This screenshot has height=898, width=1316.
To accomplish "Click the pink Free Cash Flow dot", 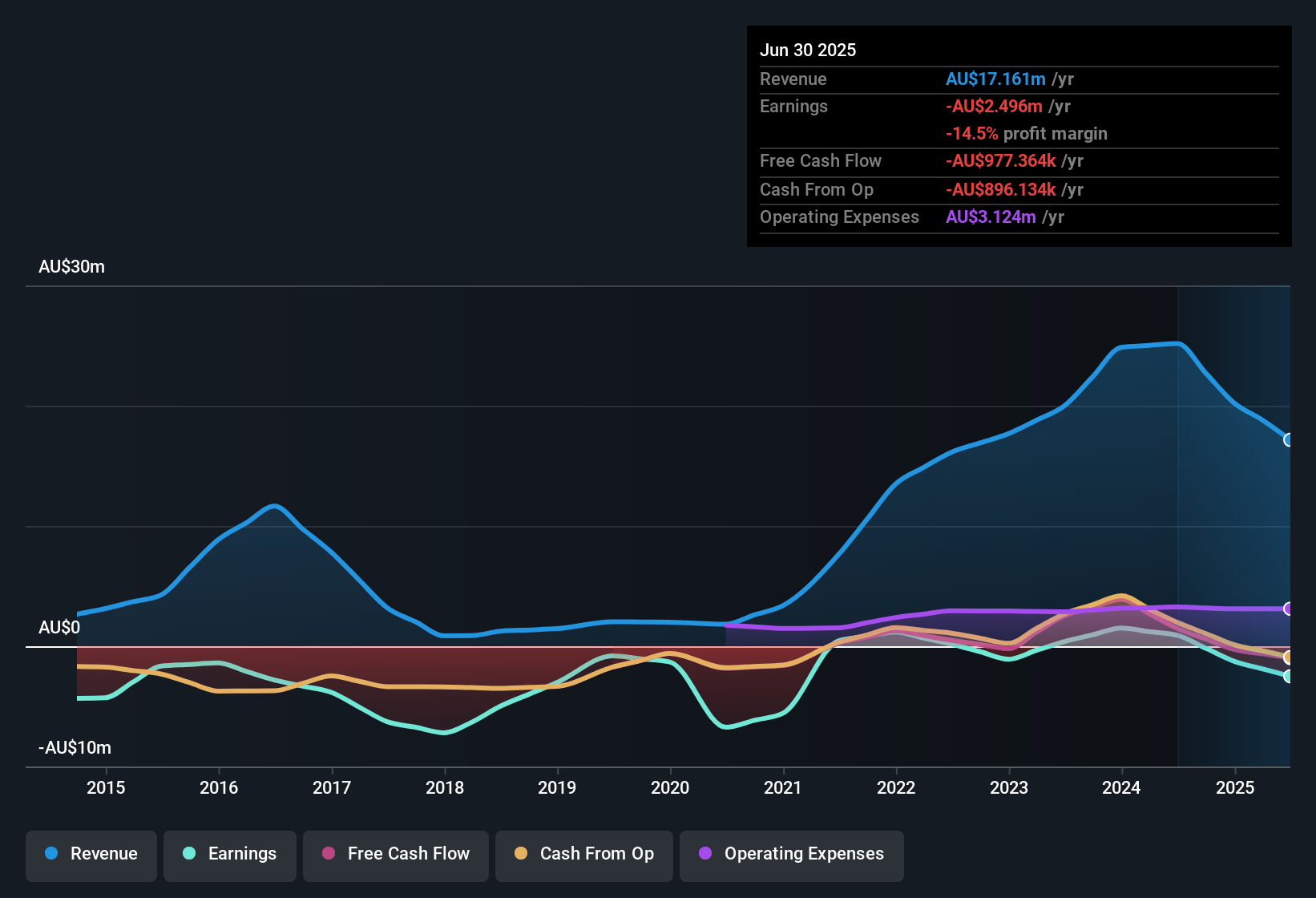I will (x=329, y=853).
